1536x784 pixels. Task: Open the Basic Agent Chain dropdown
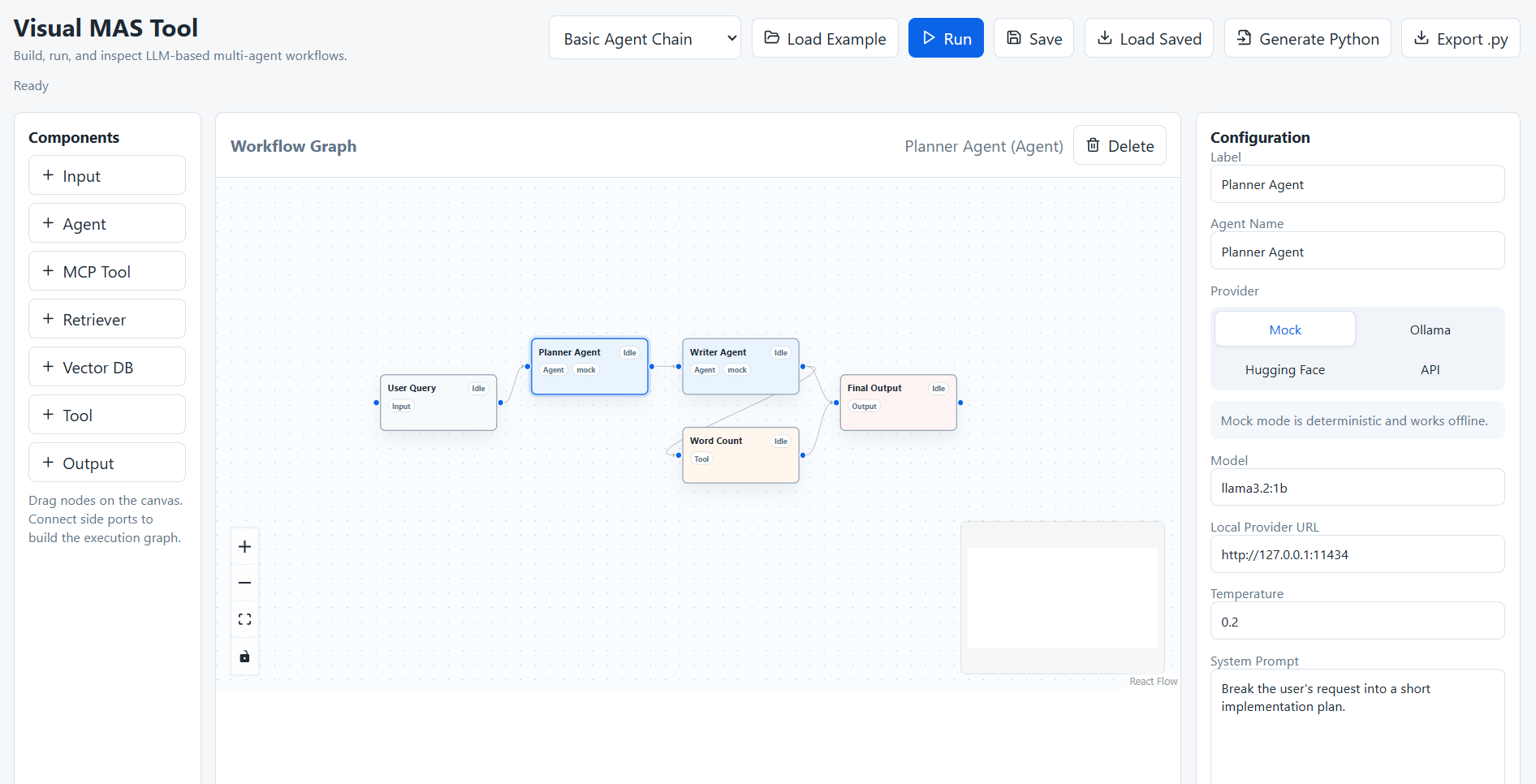(645, 38)
